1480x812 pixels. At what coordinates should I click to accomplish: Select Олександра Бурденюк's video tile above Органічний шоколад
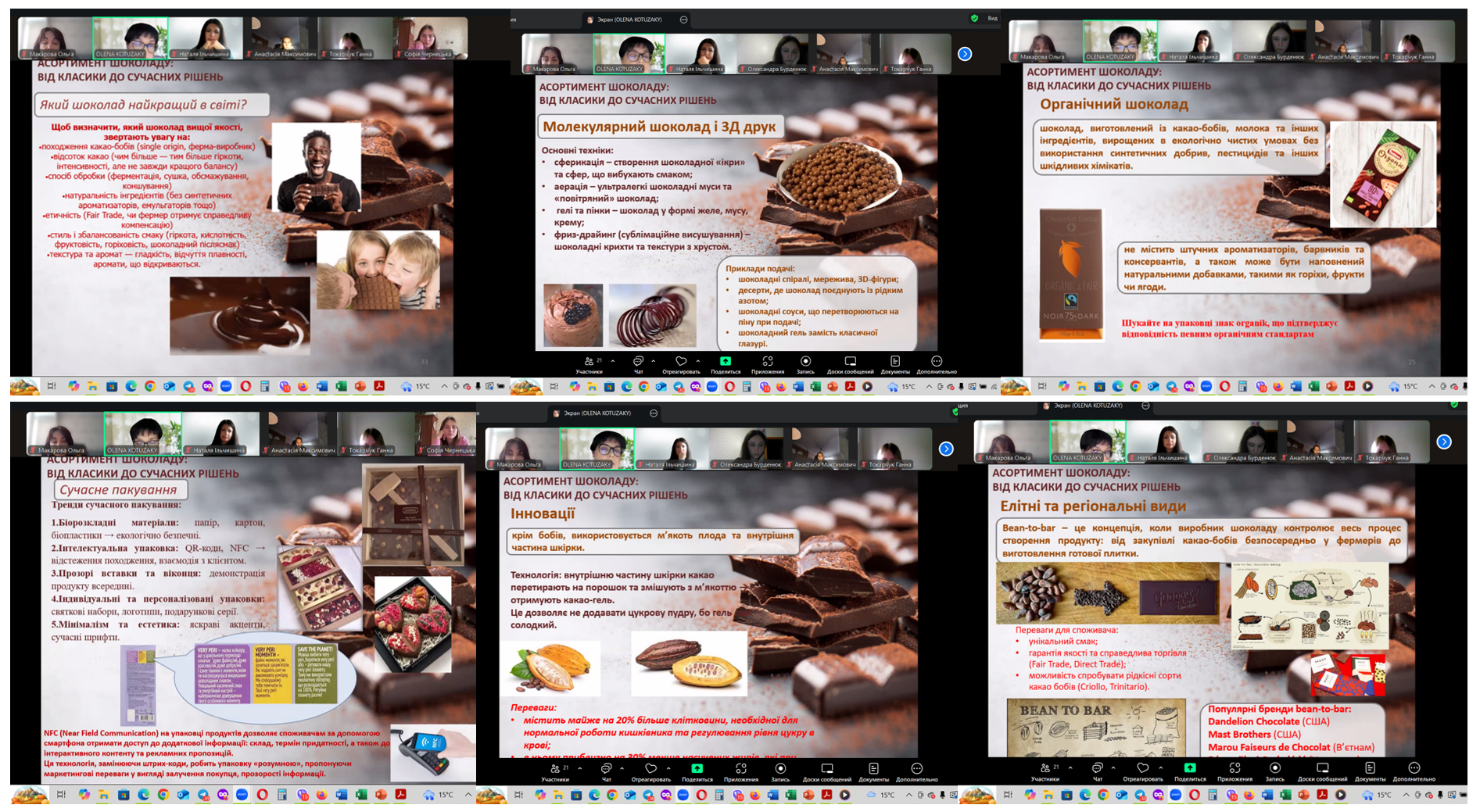1270,42
